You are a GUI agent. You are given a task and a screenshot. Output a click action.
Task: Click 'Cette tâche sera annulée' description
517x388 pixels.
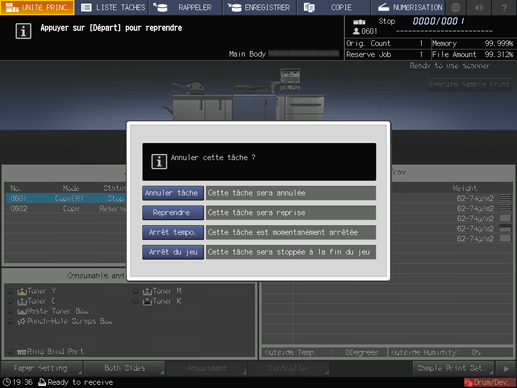[291, 193]
